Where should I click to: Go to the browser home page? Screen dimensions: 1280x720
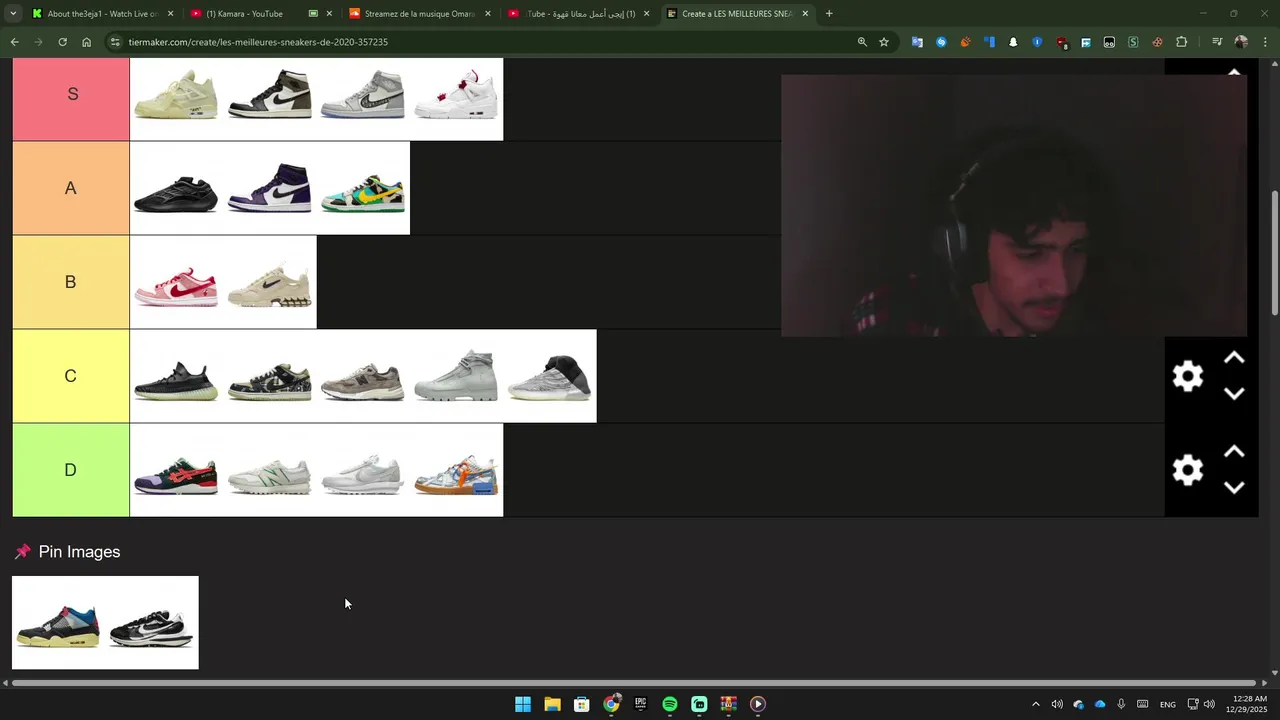pos(87,42)
